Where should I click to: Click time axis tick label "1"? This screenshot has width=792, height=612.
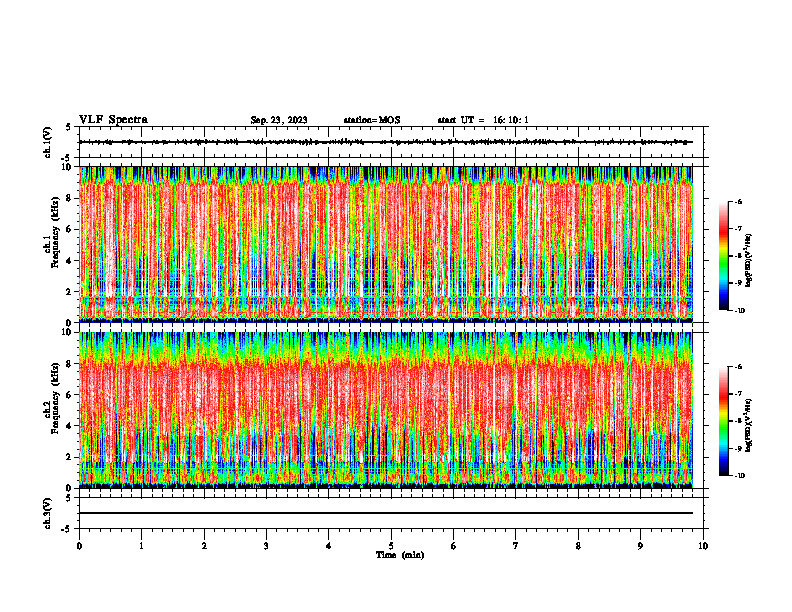142,546
